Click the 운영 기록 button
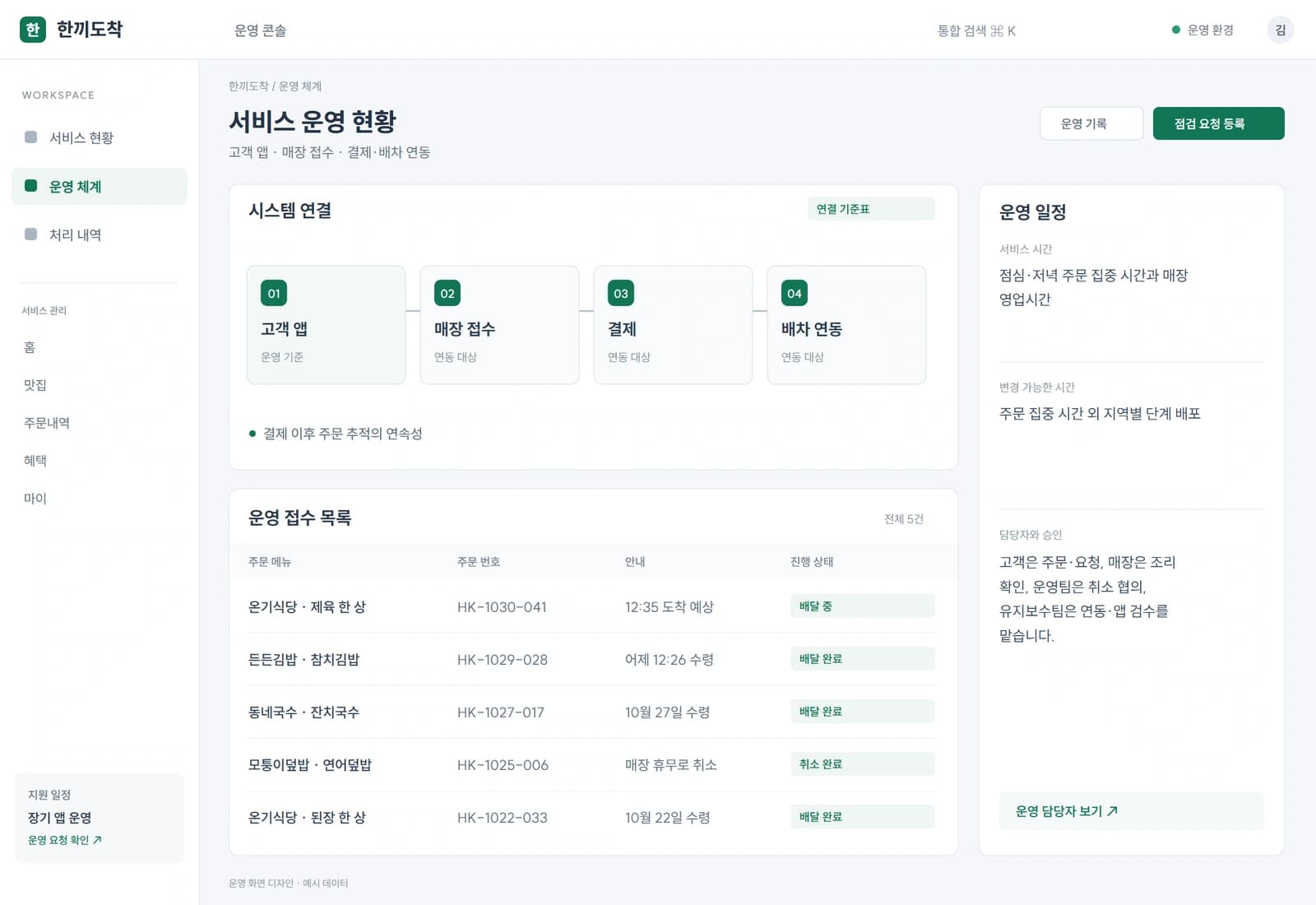Screen dimensions: 1316x905 (1091, 123)
